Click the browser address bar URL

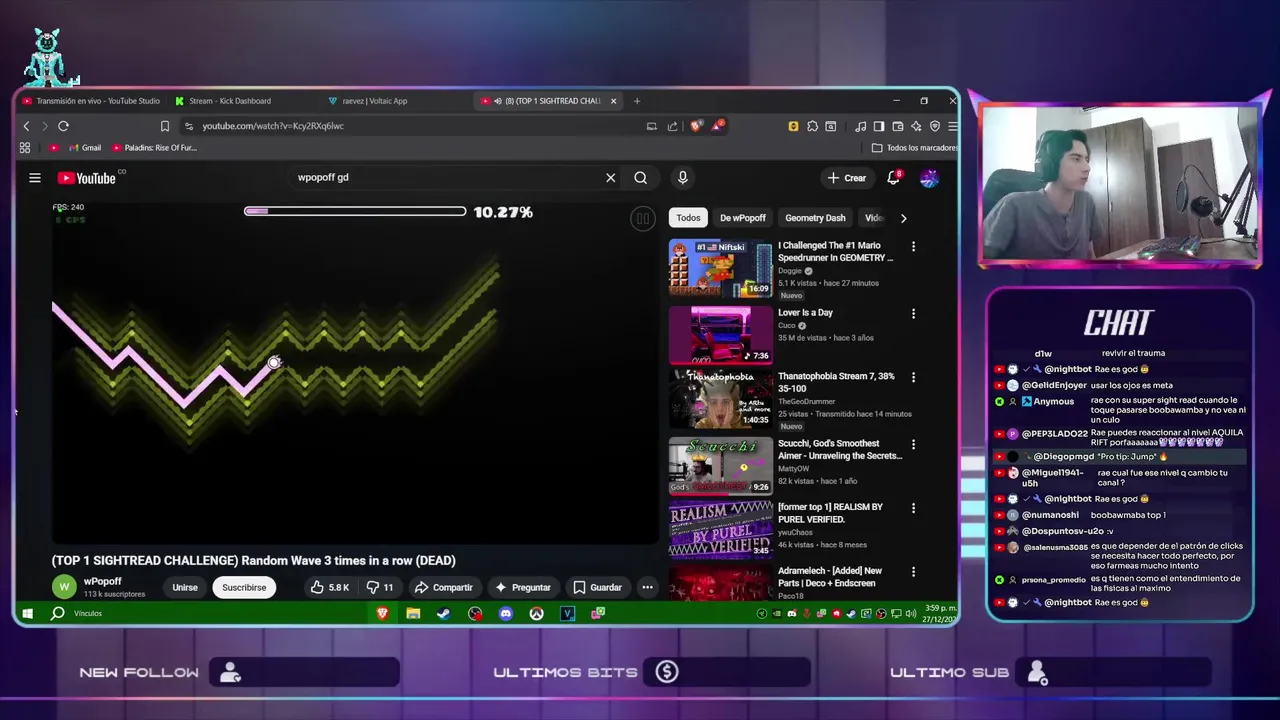[273, 126]
